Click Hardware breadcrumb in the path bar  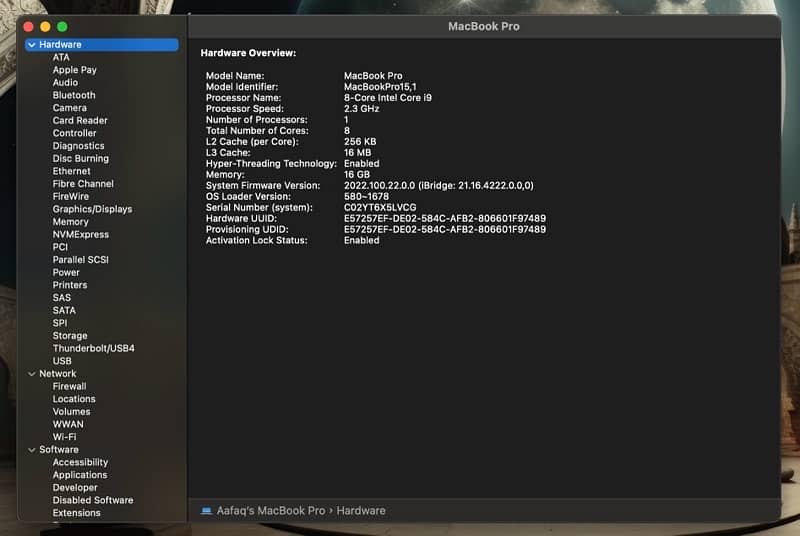coord(360,510)
